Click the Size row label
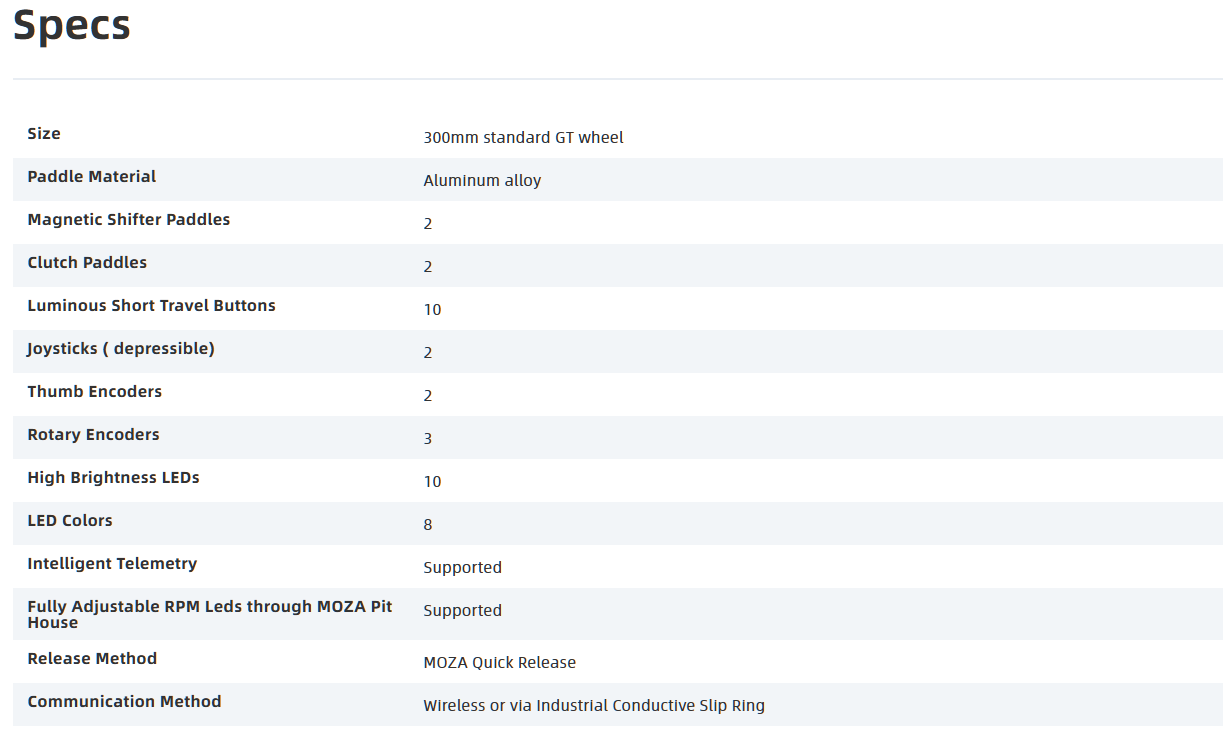Screen dimensions: 1231x730 click(44, 134)
